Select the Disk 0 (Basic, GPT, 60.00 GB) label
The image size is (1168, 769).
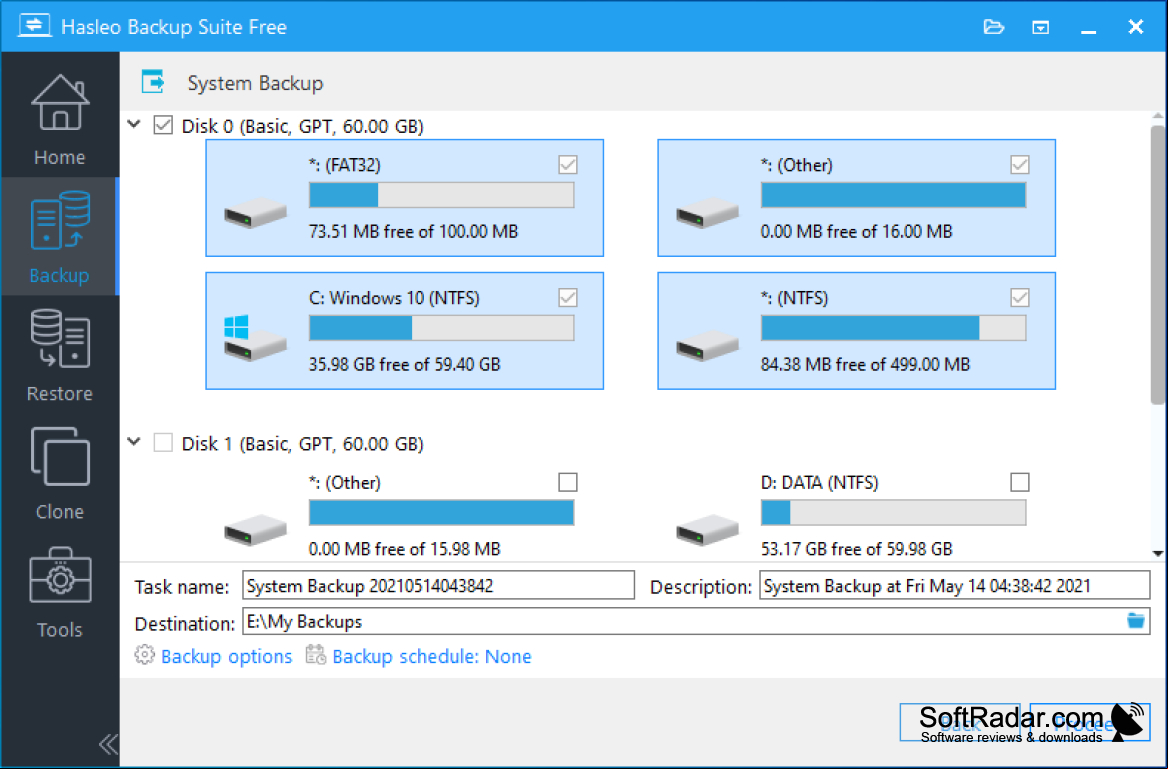[302, 126]
